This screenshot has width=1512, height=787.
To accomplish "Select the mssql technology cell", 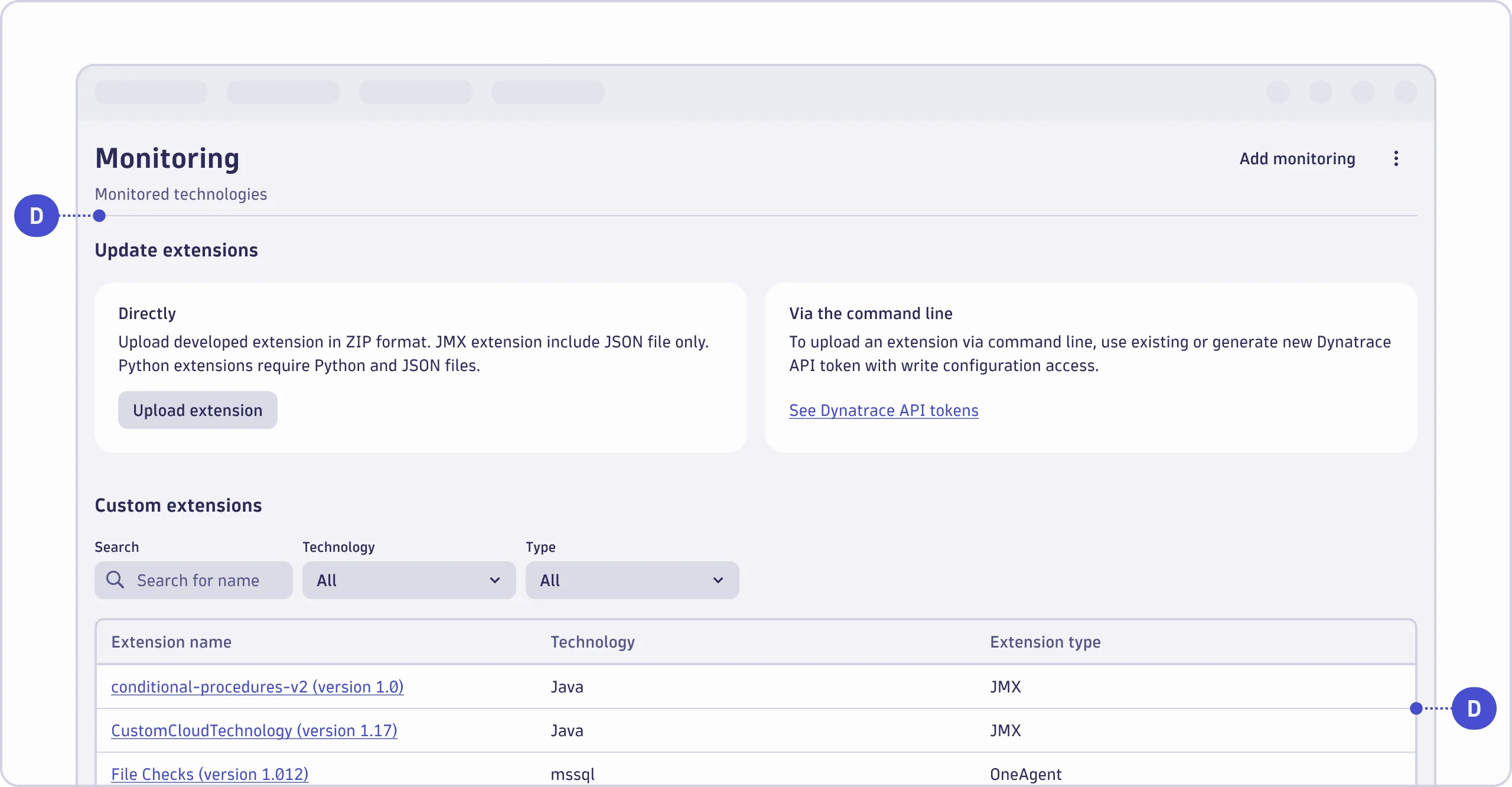I will pos(572,774).
